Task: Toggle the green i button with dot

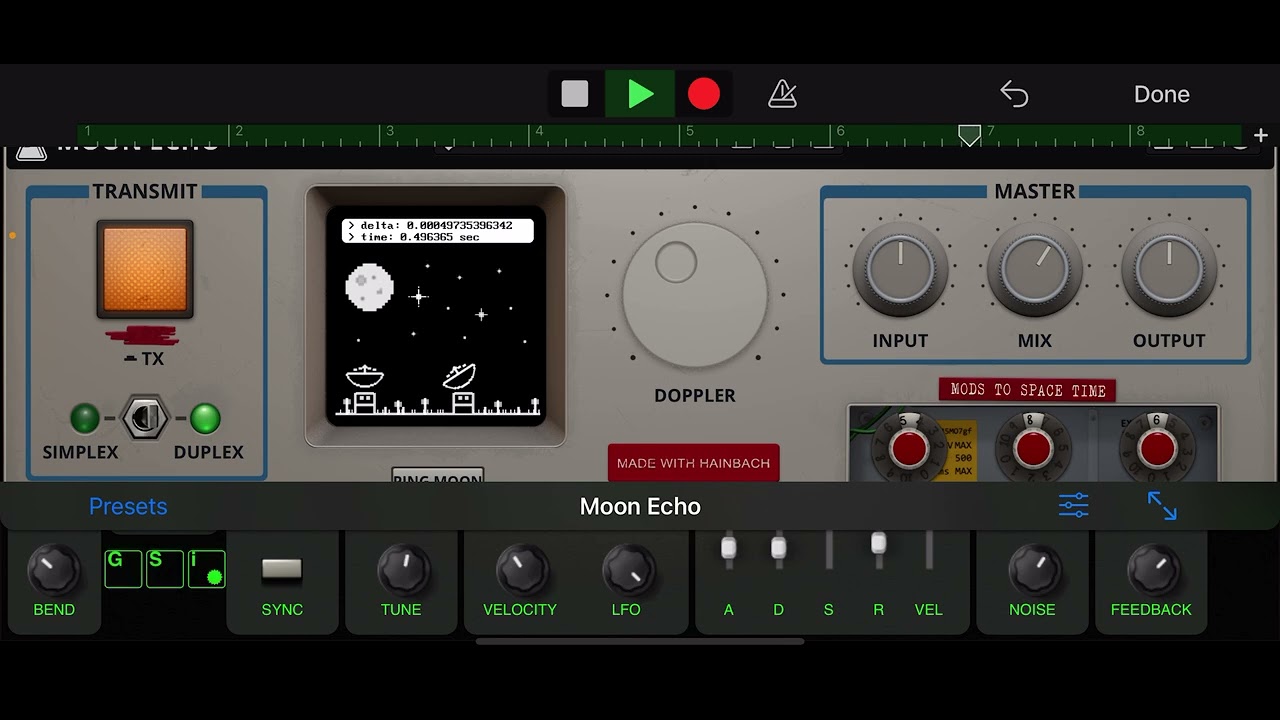Action: tap(207, 568)
